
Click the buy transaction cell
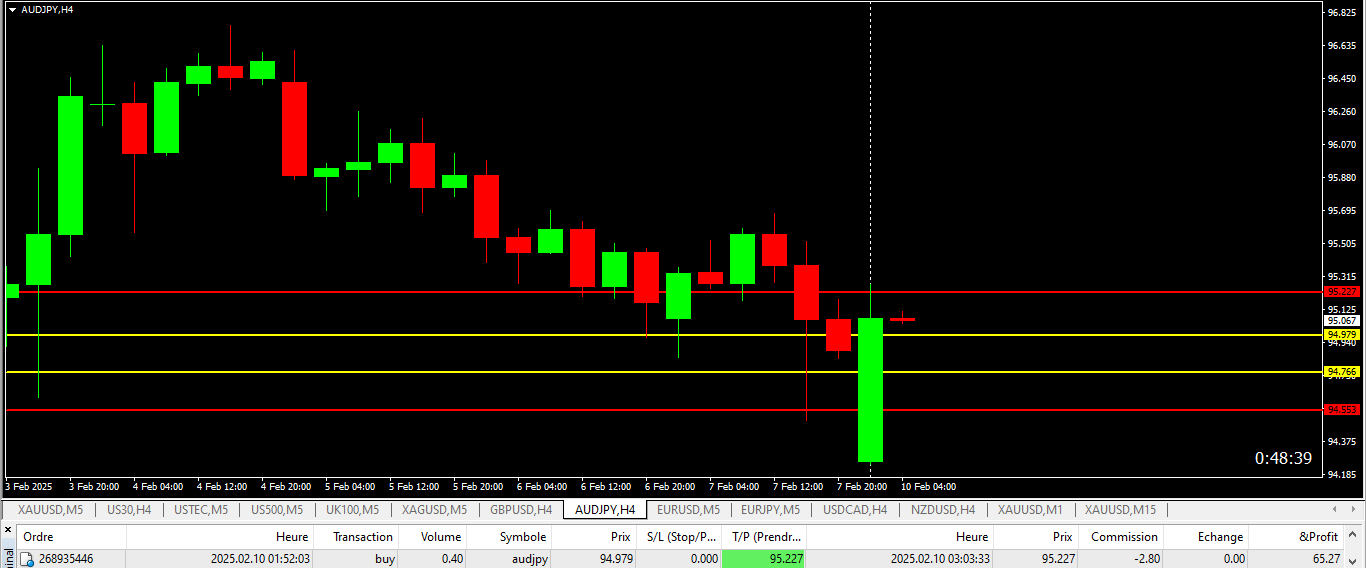point(385,559)
